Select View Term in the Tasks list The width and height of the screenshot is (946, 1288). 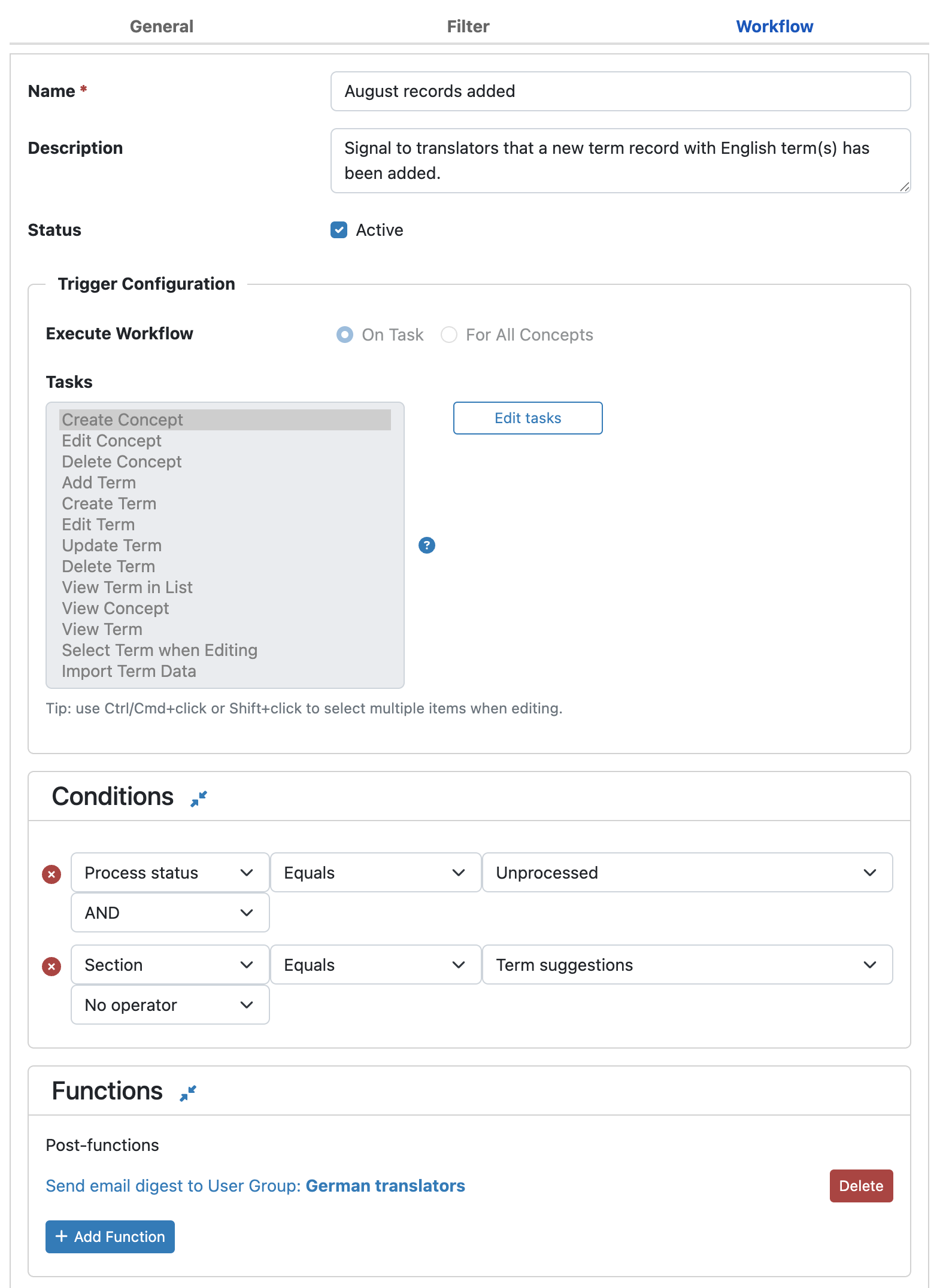[225, 629]
